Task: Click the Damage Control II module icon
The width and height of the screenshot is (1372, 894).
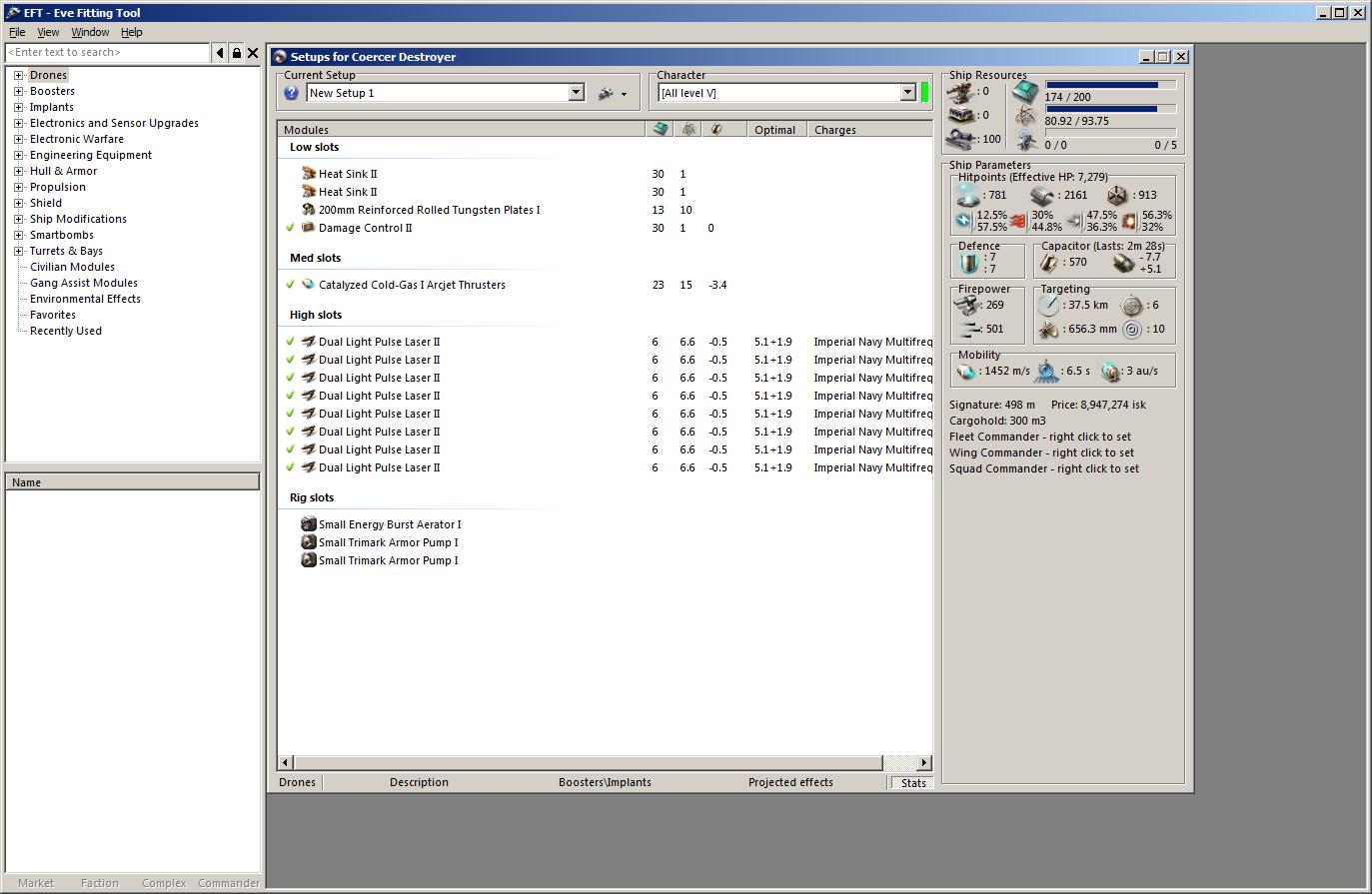Action: 309,228
